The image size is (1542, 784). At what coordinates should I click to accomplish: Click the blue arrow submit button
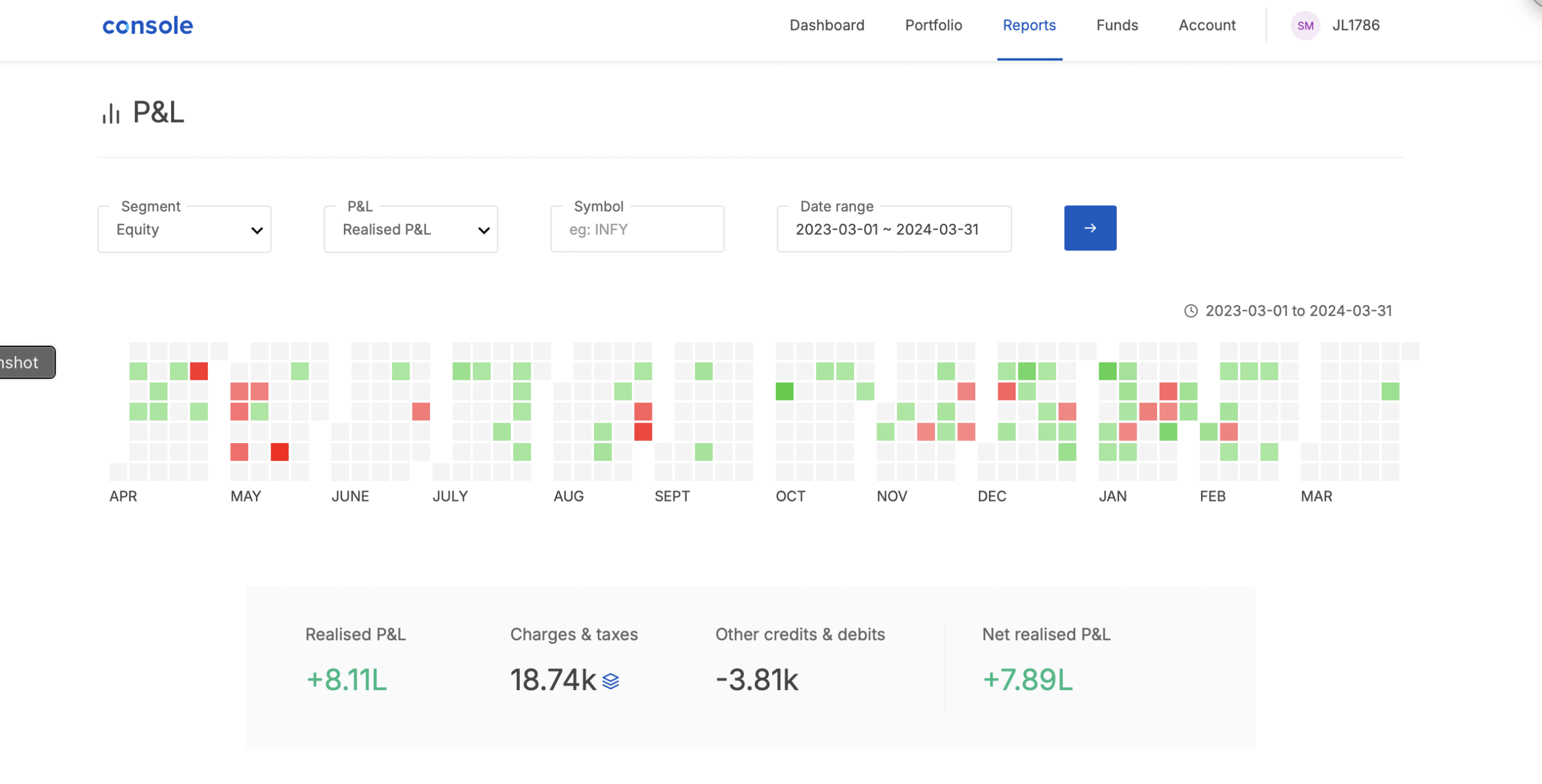point(1090,228)
